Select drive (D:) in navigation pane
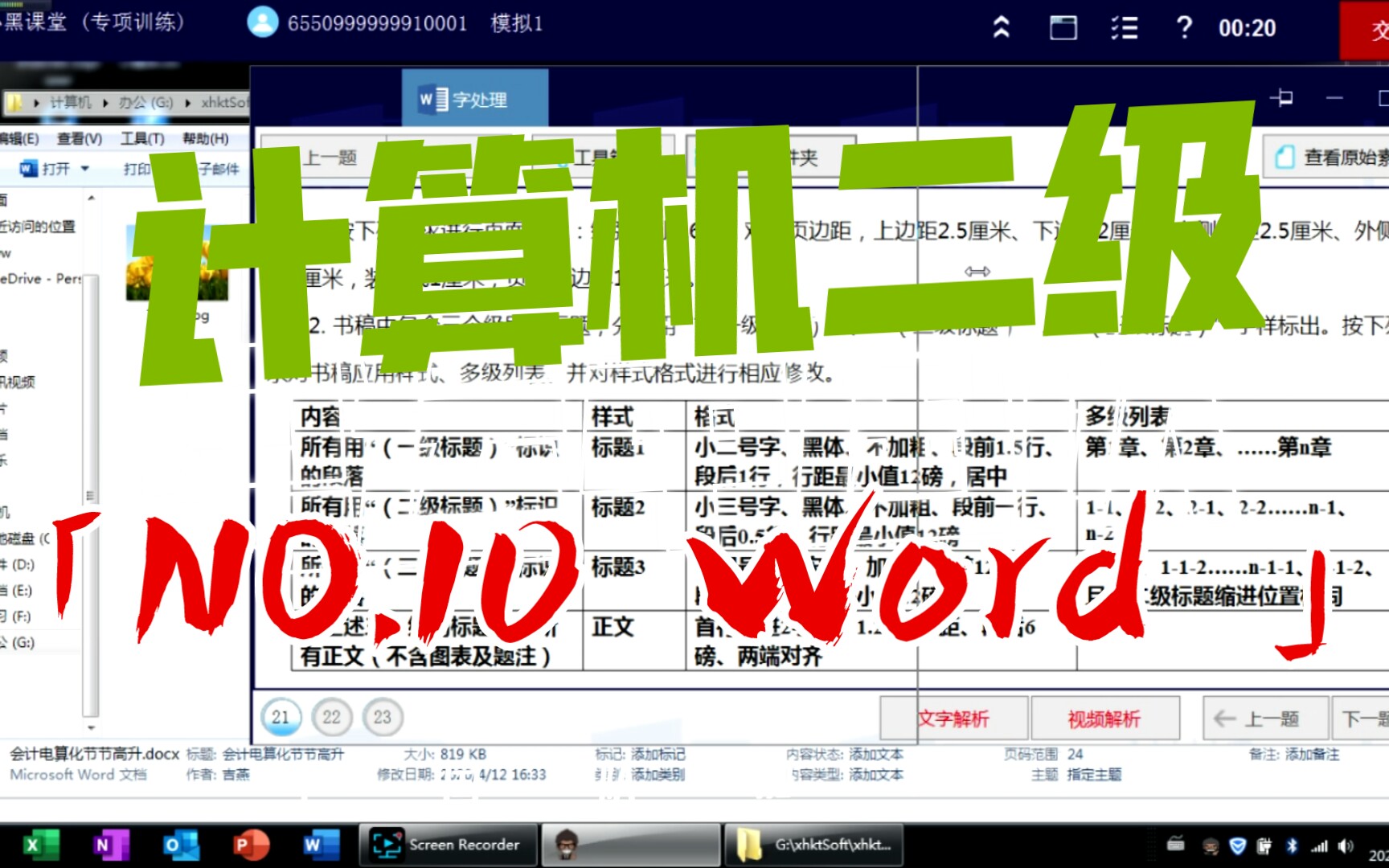The image size is (1389, 868). (x=18, y=564)
